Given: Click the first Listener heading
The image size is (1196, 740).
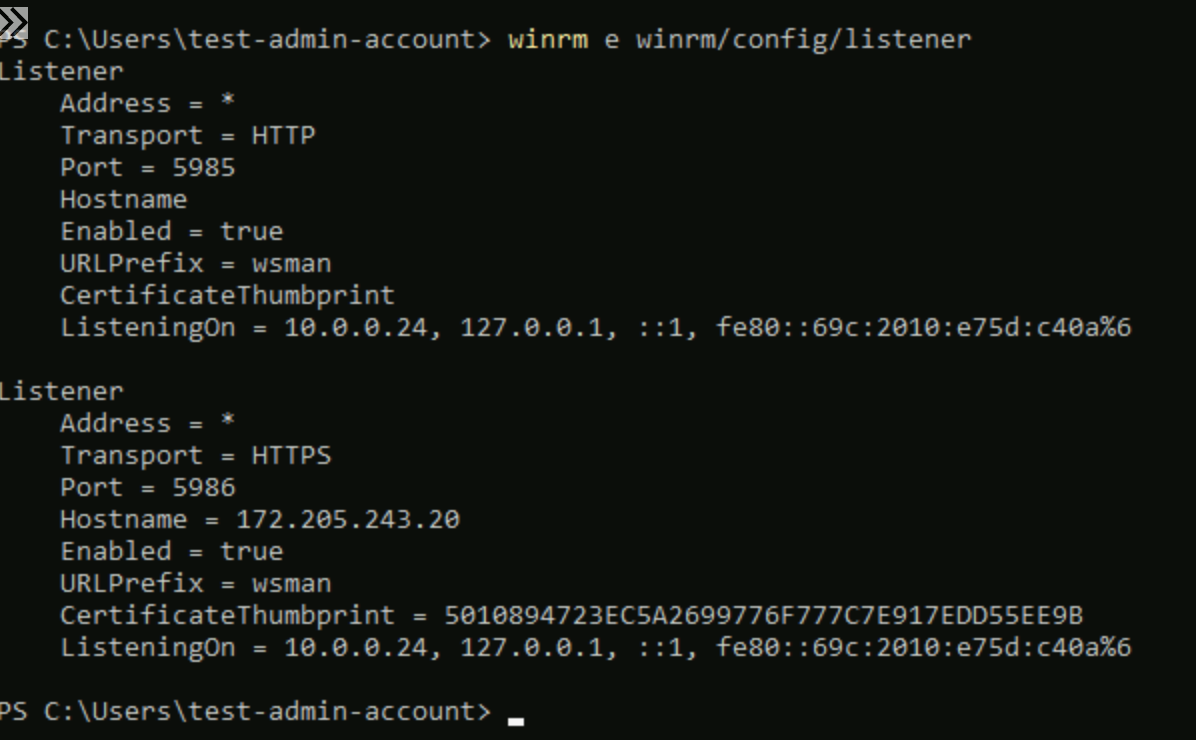Looking at the screenshot, I should tap(62, 72).
